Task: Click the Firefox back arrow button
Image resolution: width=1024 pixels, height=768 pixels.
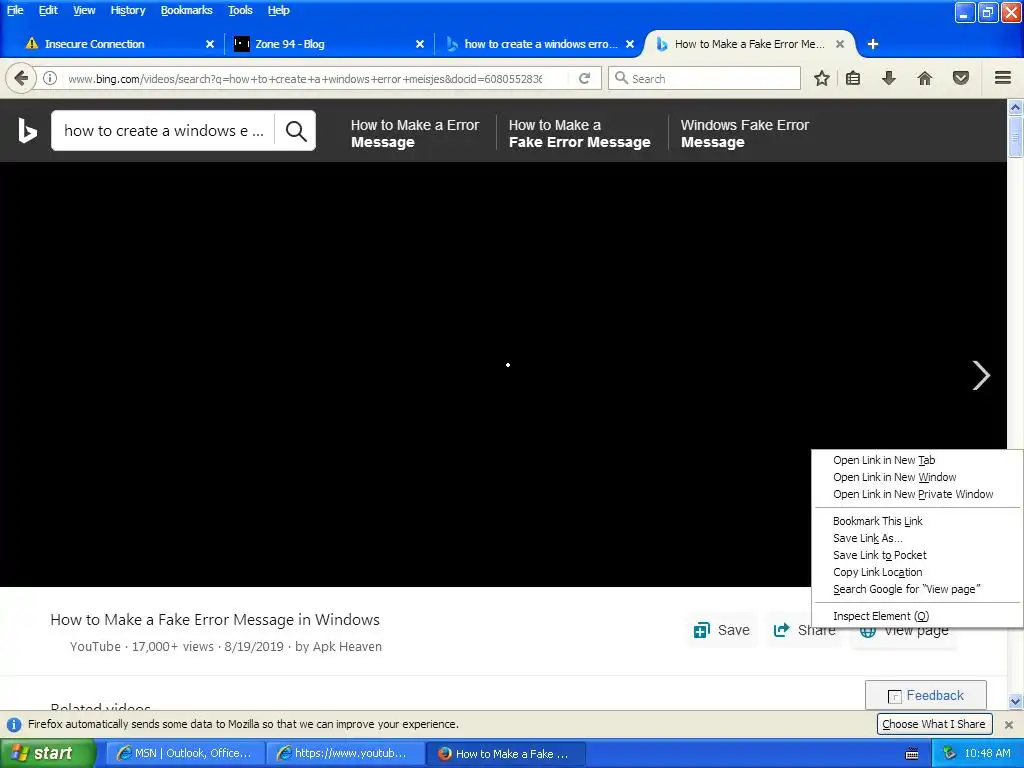Action: pos(21,78)
